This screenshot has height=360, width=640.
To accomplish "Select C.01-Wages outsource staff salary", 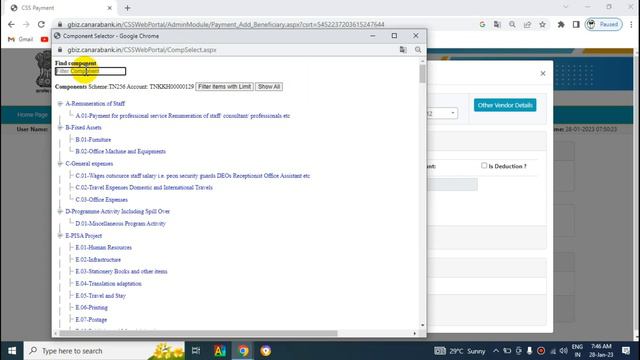I will (193, 176).
